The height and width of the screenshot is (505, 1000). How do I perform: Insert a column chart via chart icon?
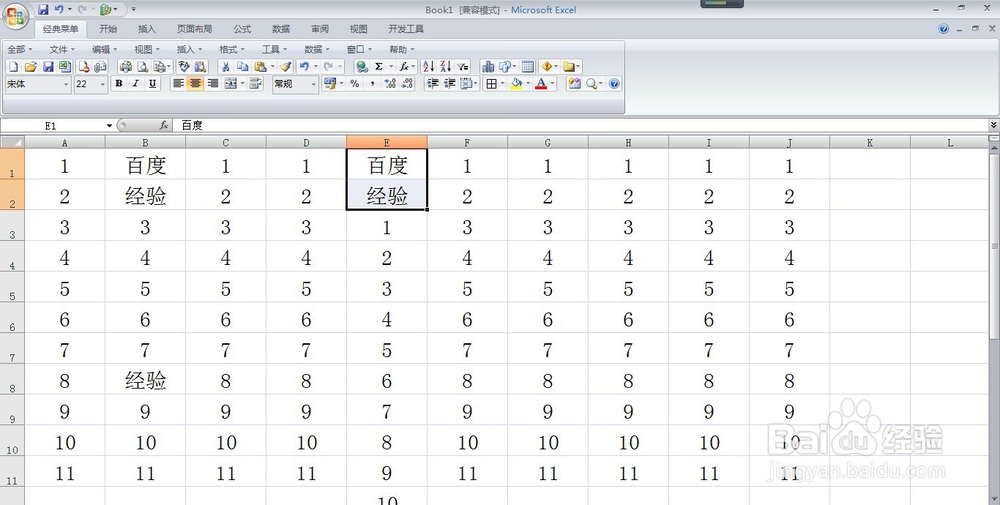(488, 66)
